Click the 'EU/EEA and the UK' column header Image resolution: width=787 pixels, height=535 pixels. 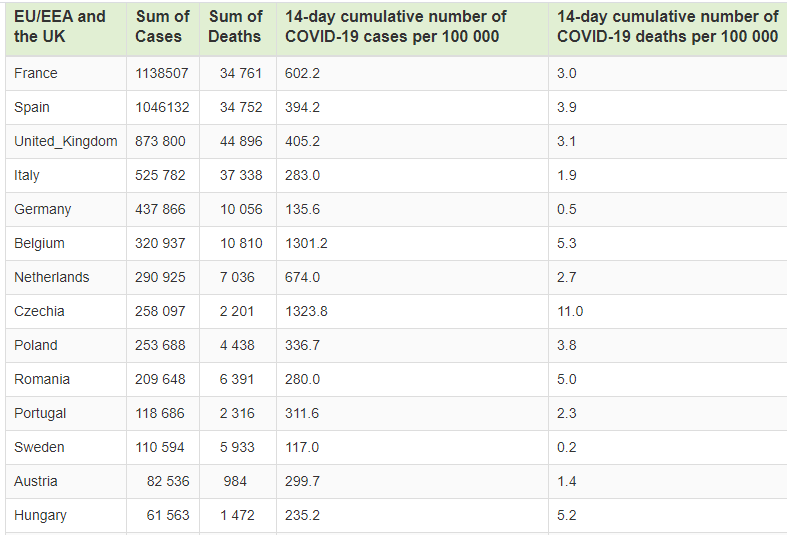click(x=66, y=27)
